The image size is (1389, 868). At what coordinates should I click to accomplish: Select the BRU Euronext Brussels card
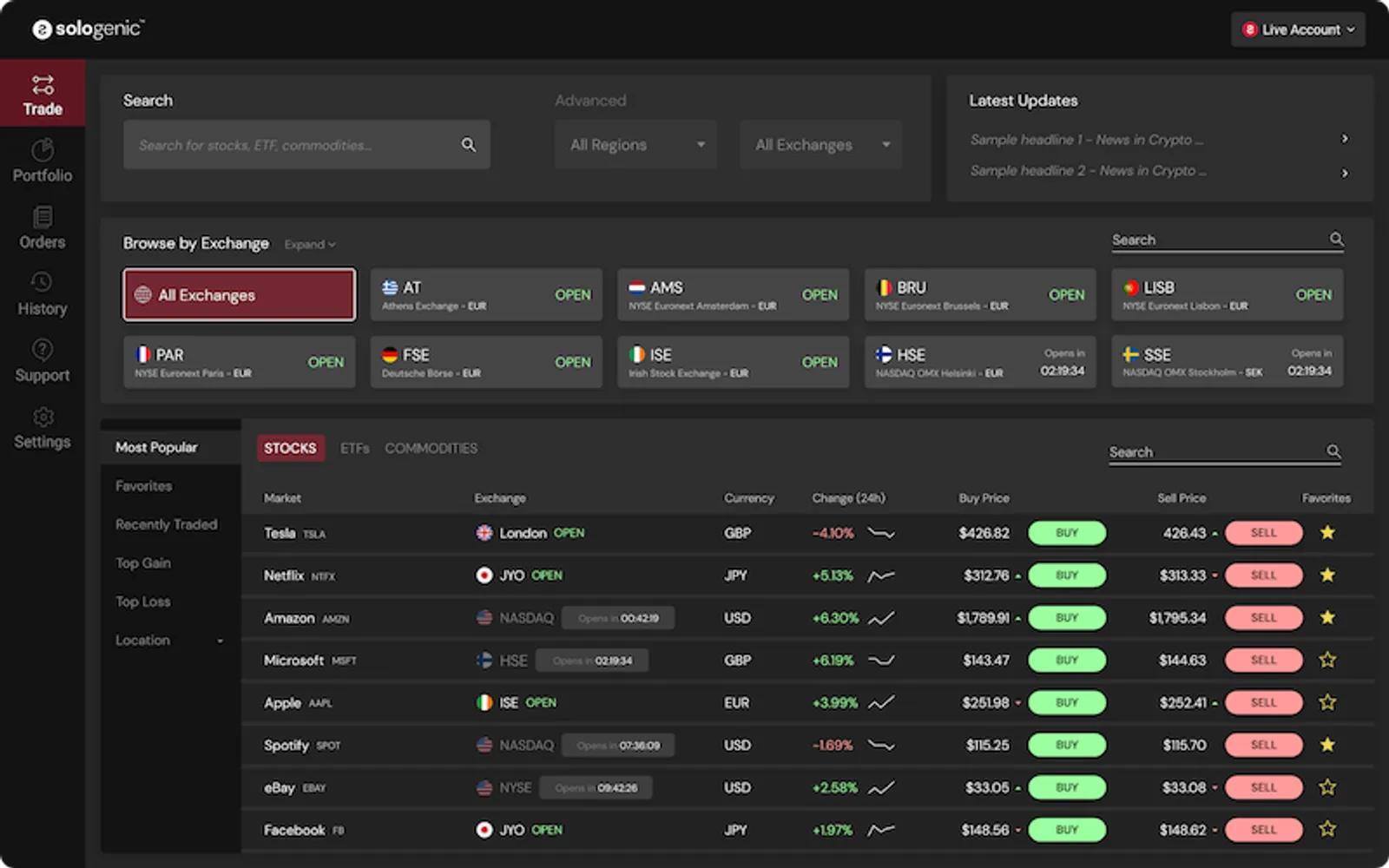click(x=980, y=294)
